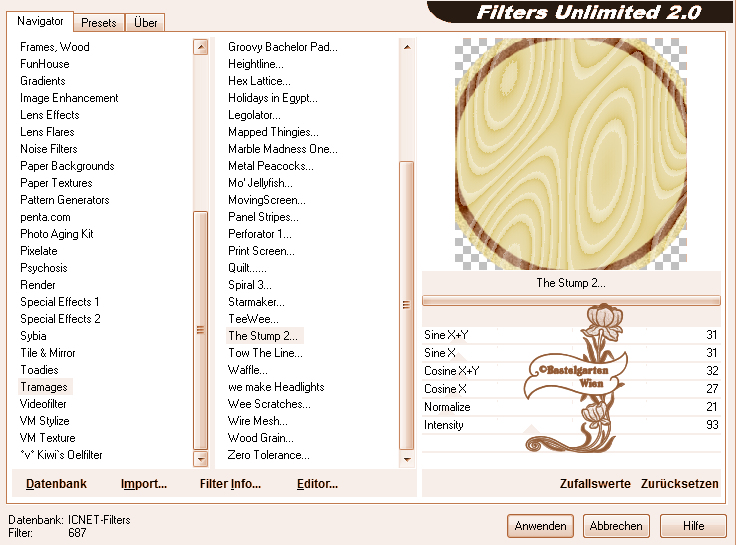The width and height of the screenshot is (736, 545).
Task: Select Paper Backgrounds category
Action: coord(67,166)
